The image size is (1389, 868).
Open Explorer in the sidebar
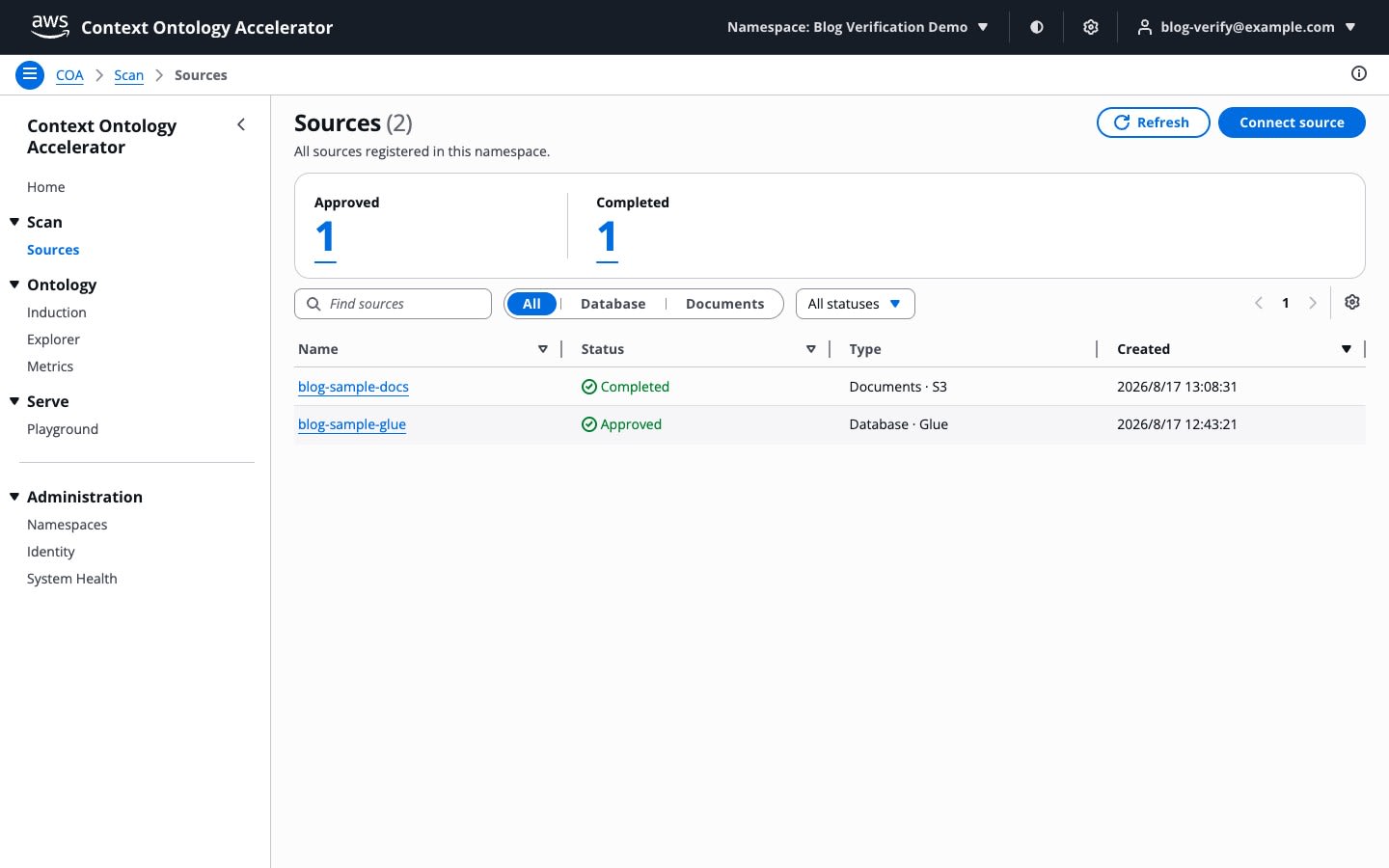click(x=53, y=339)
